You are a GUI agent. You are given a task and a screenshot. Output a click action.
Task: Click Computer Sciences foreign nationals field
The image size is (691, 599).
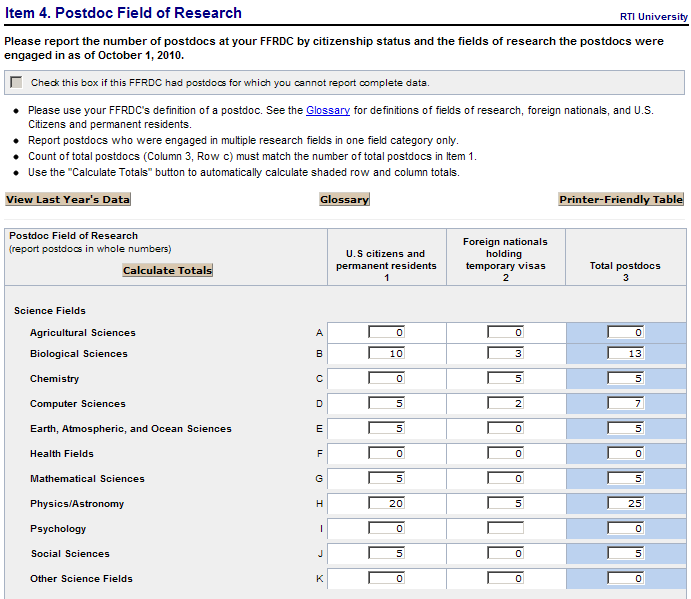click(x=506, y=404)
